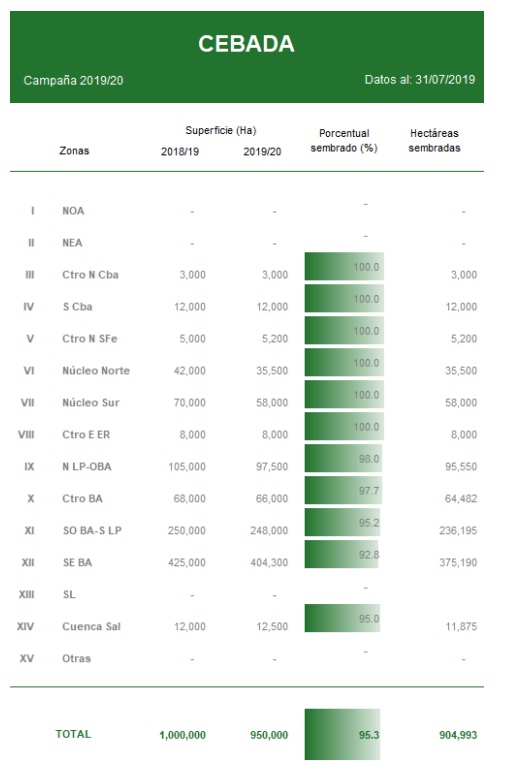Click the 95.3 total percentage bar
Screen dimensions: 532x775
342,734
